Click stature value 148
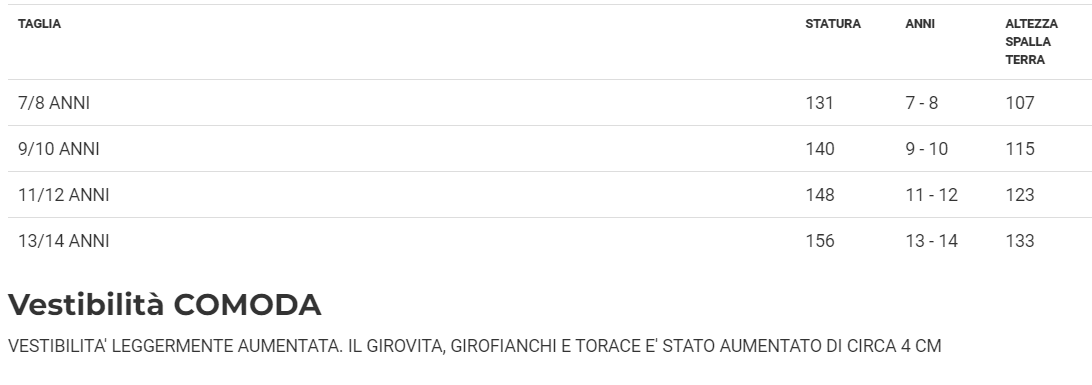This screenshot has height=385, width=1092. coord(820,195)
